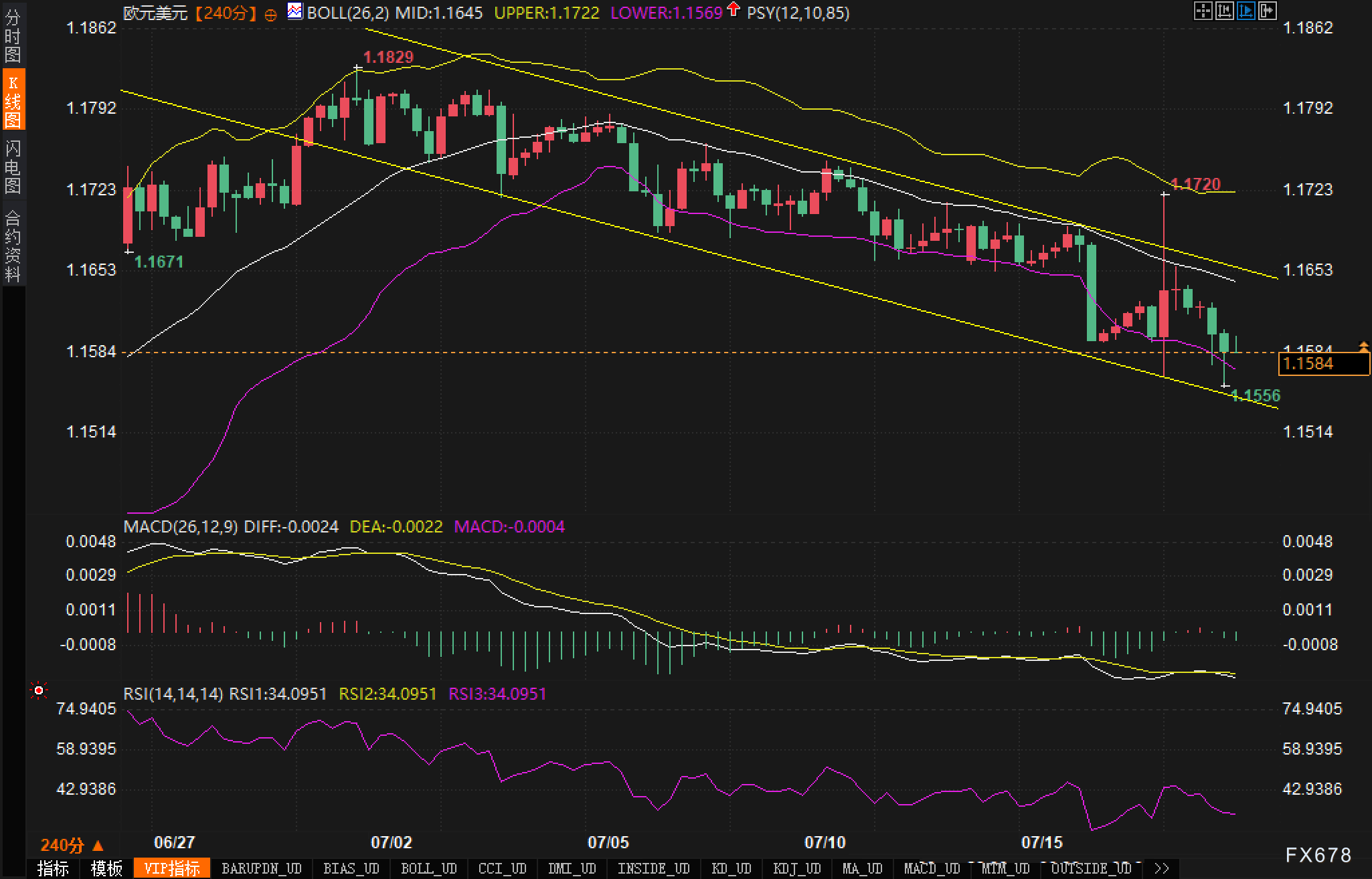
Task: Toggle the blue highlighted chart axis icon
Action: tap(1246, 11)
